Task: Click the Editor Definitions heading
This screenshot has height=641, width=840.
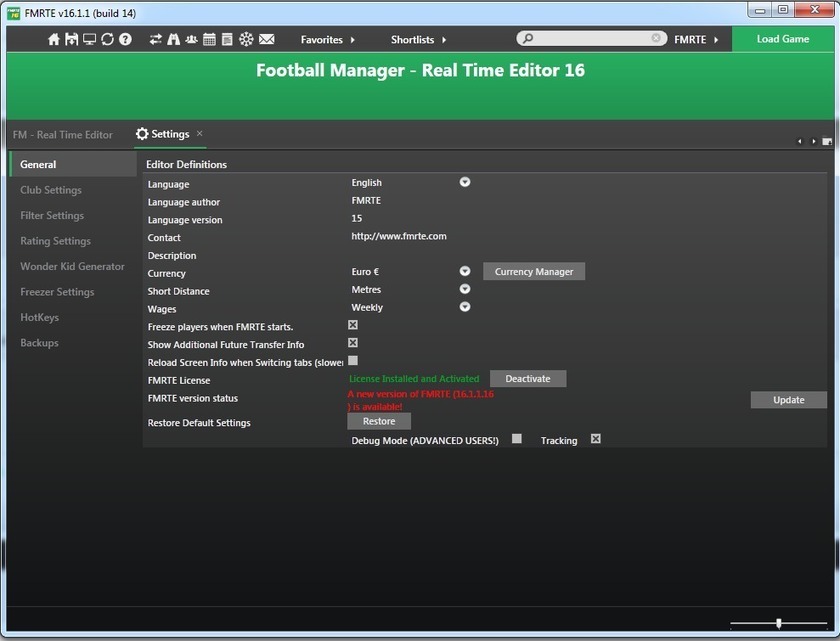Action: pyautogui.click(x=186, y=164)
